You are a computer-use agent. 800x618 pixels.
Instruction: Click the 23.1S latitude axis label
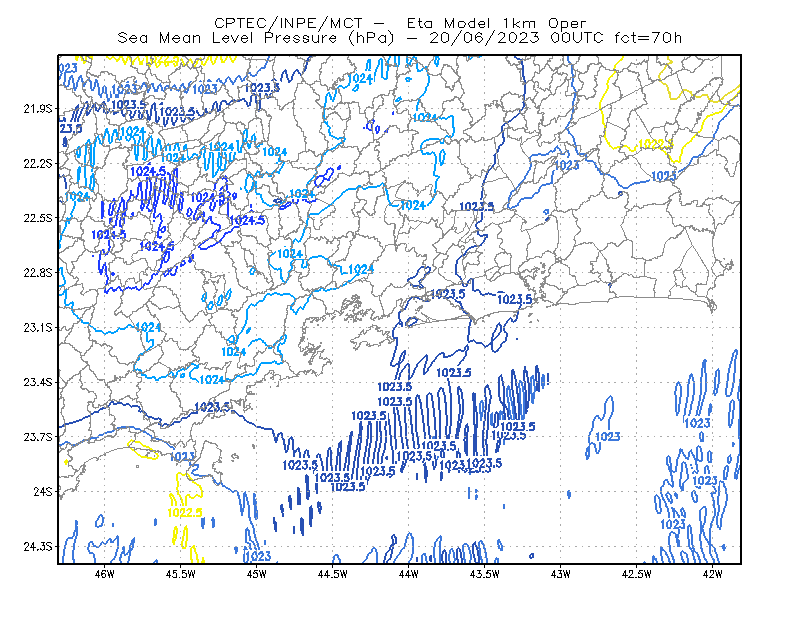38,327
